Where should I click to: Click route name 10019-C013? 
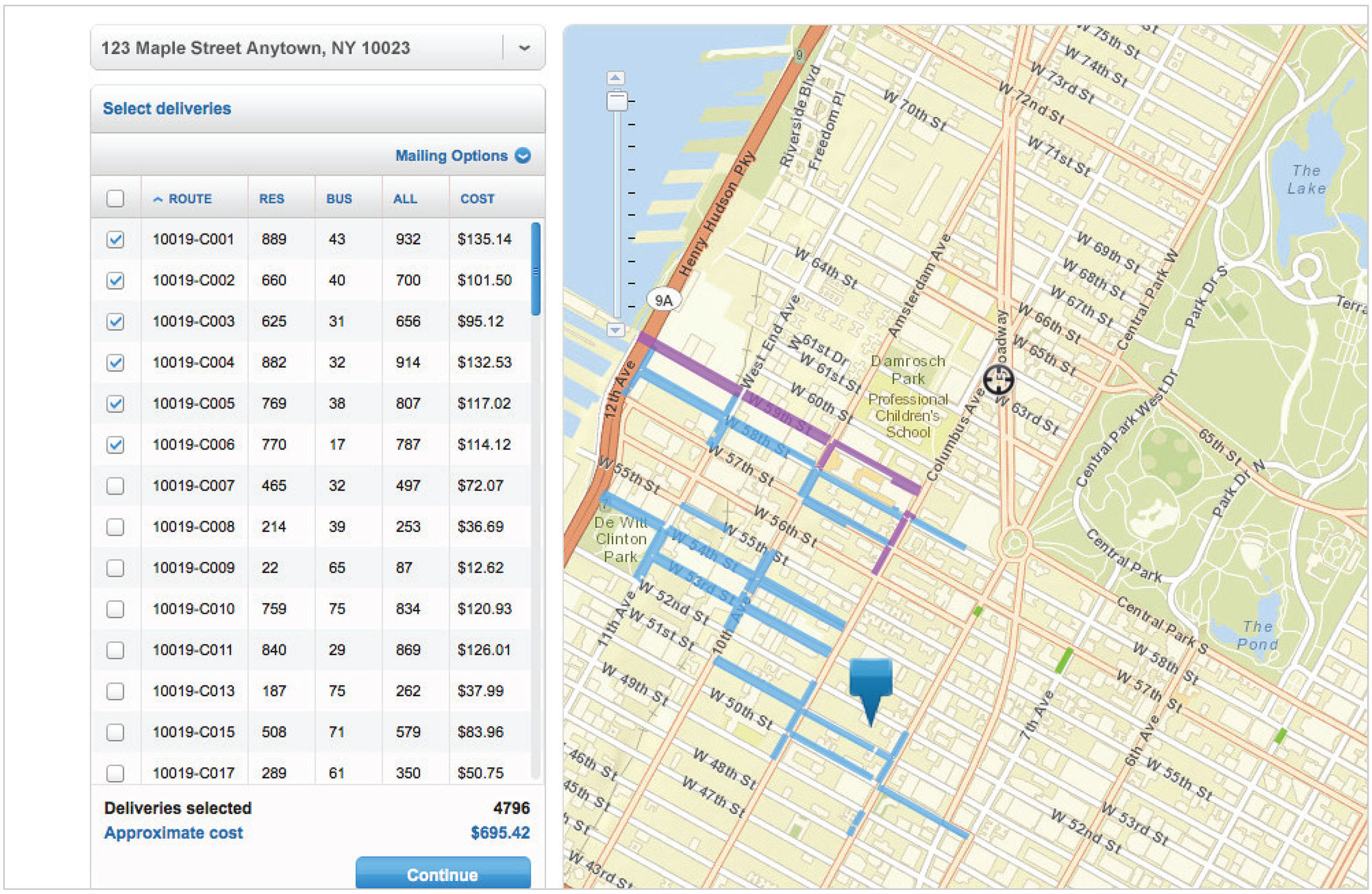coord(194,691)
